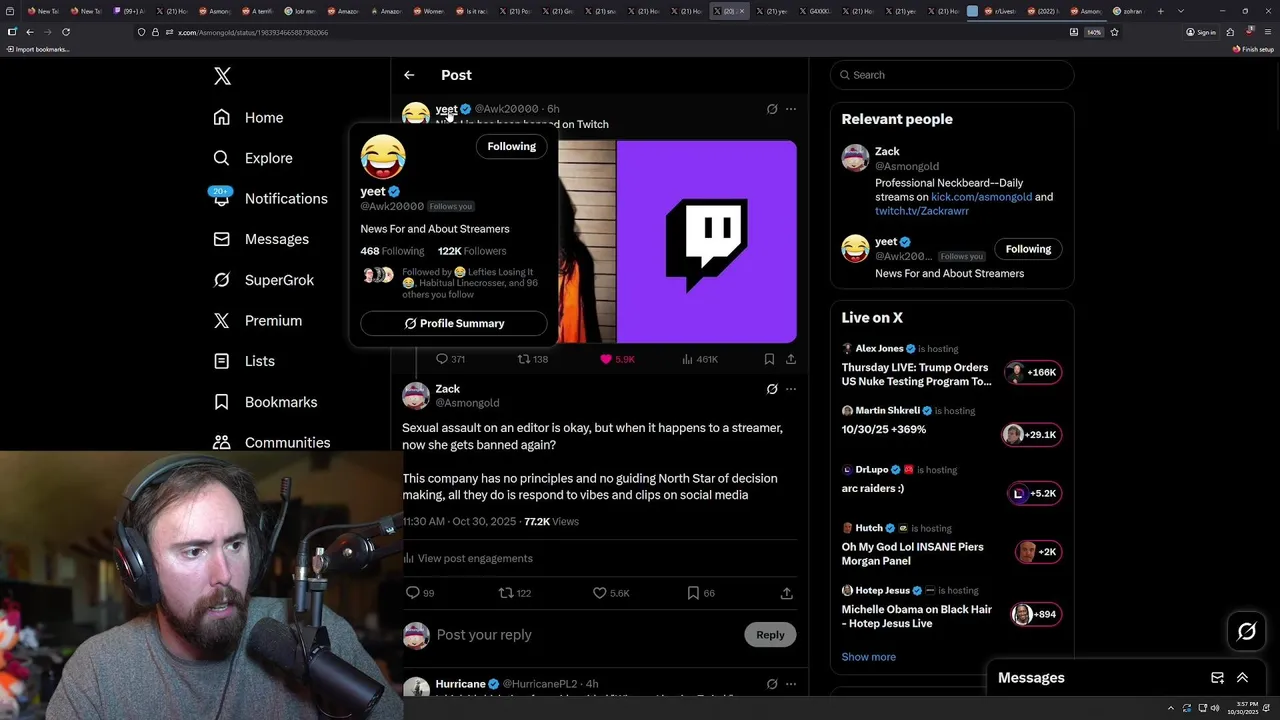The image size is (1280, 720).
Task: Open more options on Zack's post
Action: 791,389
